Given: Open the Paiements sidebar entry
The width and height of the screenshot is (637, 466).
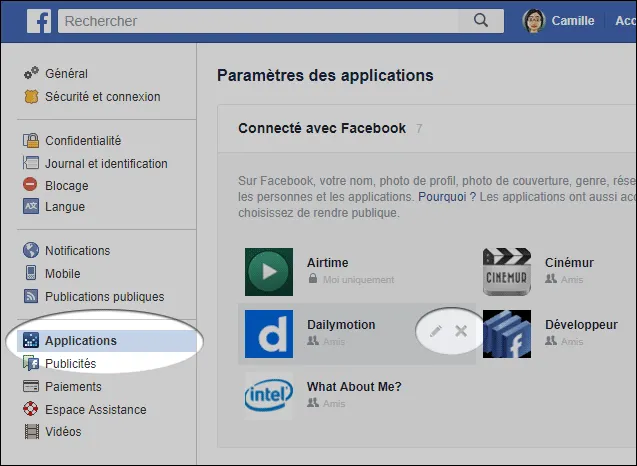Looking at the screenshot, I should (x=74, y=386).
